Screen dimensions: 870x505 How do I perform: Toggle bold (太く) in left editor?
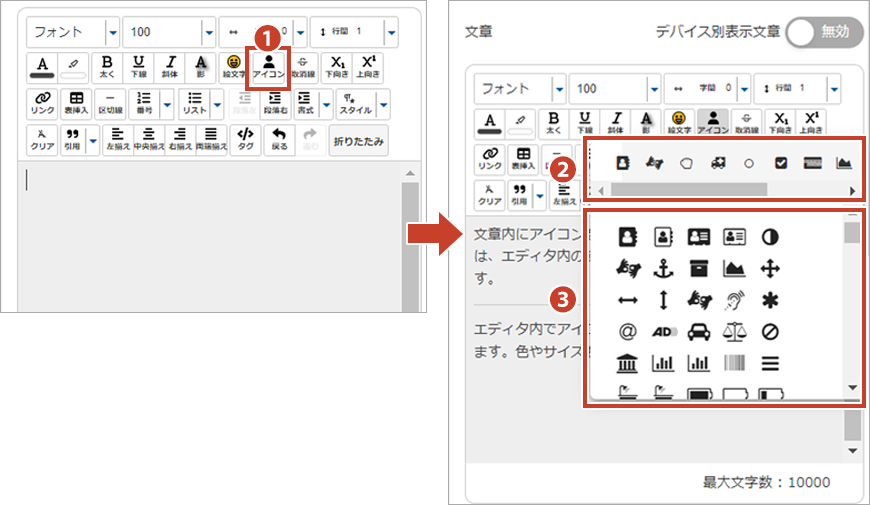click(106, 66)
